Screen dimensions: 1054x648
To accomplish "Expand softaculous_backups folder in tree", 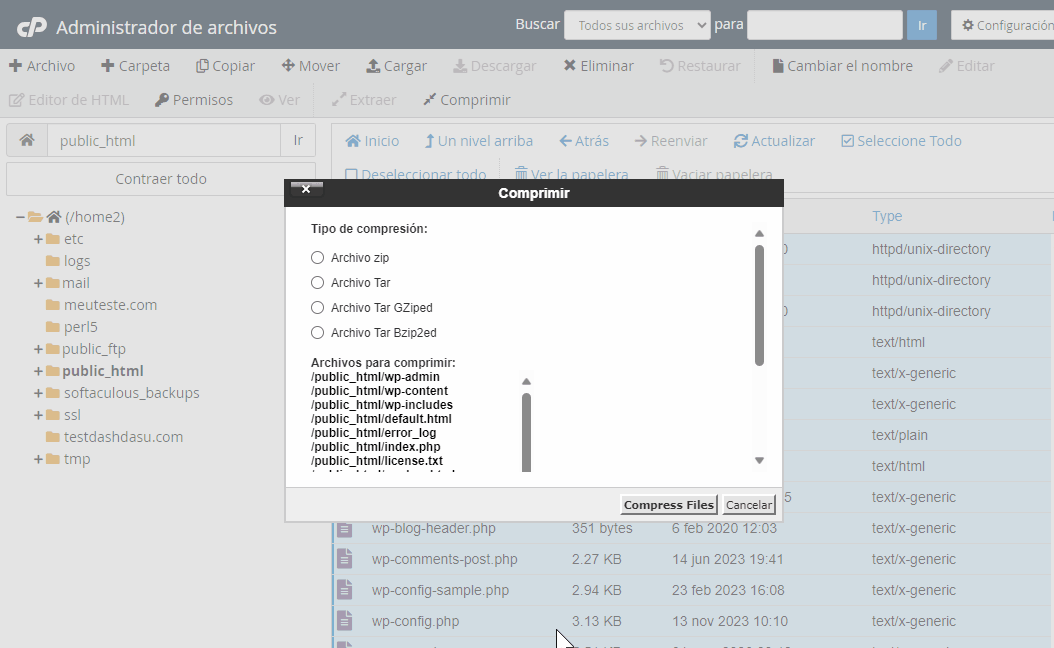I will tap(38, 393).
